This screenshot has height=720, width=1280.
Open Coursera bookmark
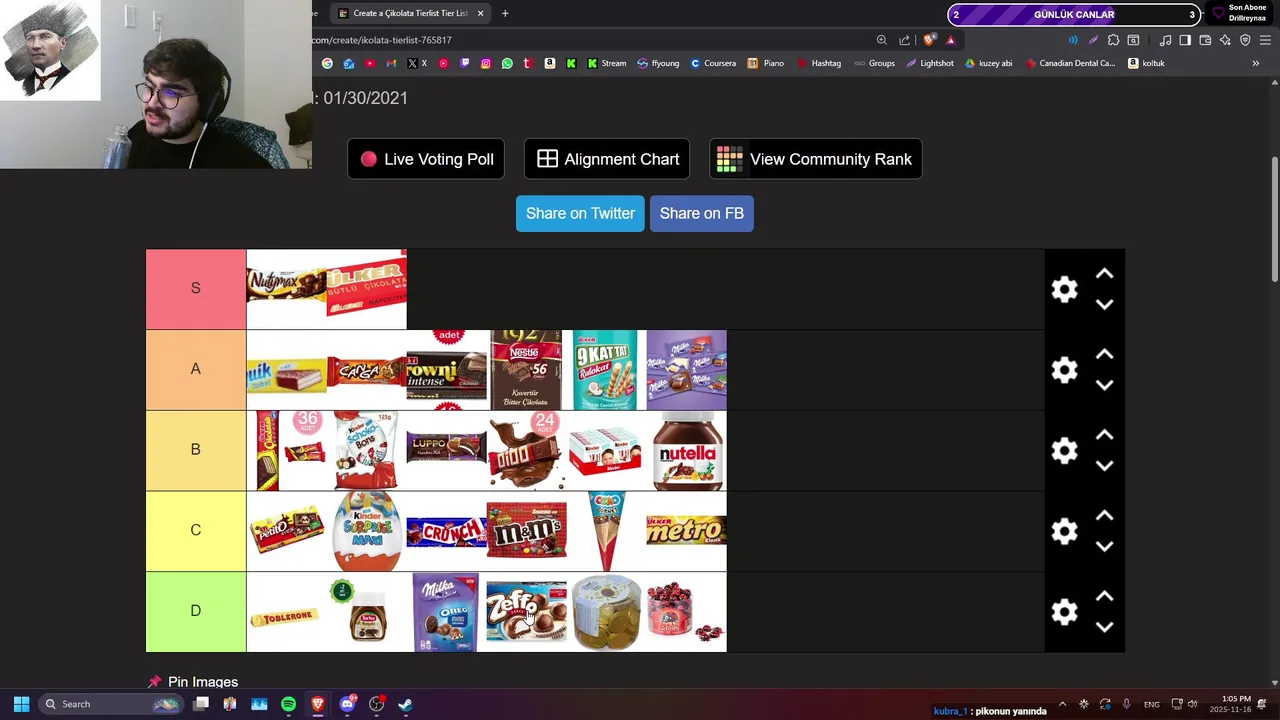tap(713, 63)
